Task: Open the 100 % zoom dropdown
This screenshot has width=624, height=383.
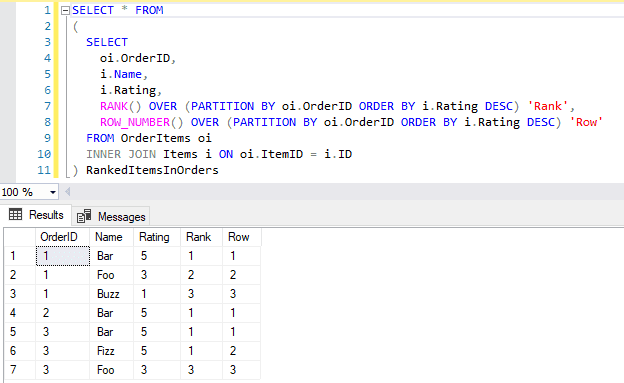Action: [53, 192]
